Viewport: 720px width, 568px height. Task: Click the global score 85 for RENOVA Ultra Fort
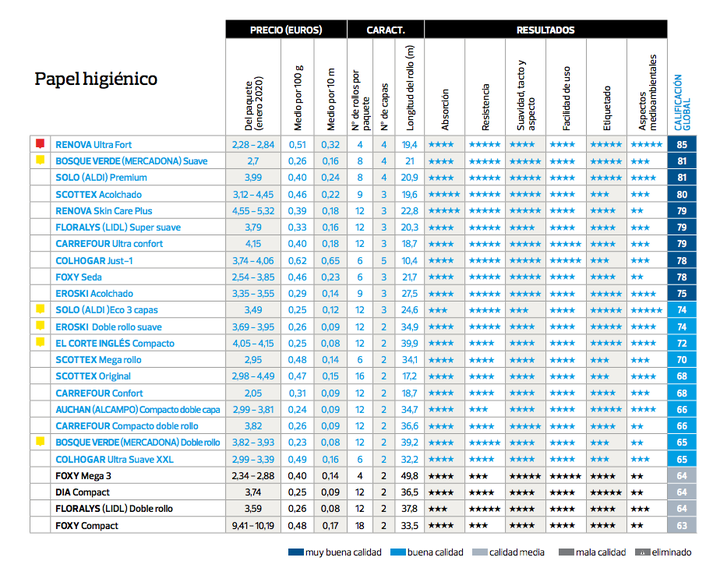coord(682,144)
